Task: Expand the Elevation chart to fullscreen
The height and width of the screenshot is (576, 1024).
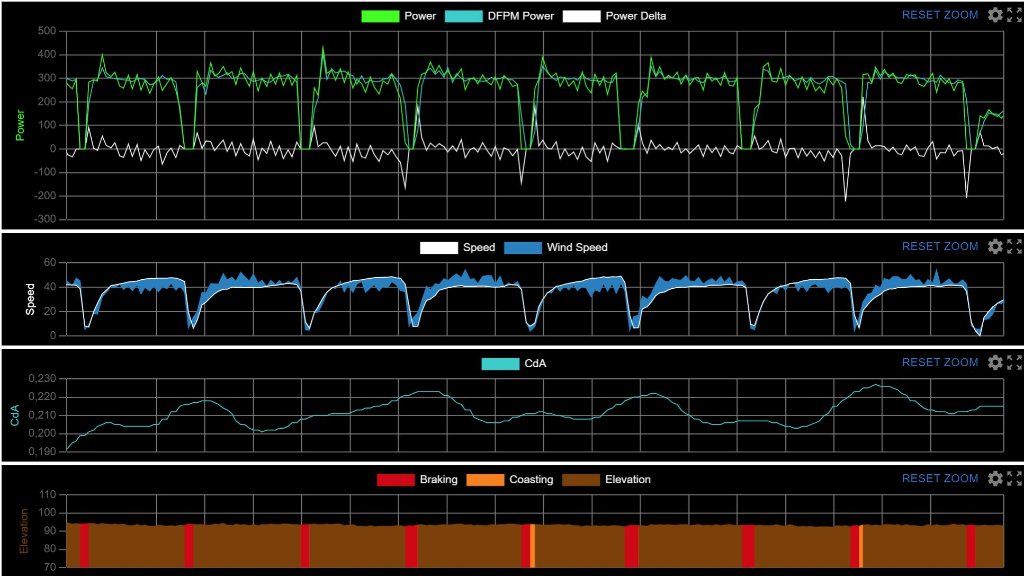Action: tap(1014, 479)
